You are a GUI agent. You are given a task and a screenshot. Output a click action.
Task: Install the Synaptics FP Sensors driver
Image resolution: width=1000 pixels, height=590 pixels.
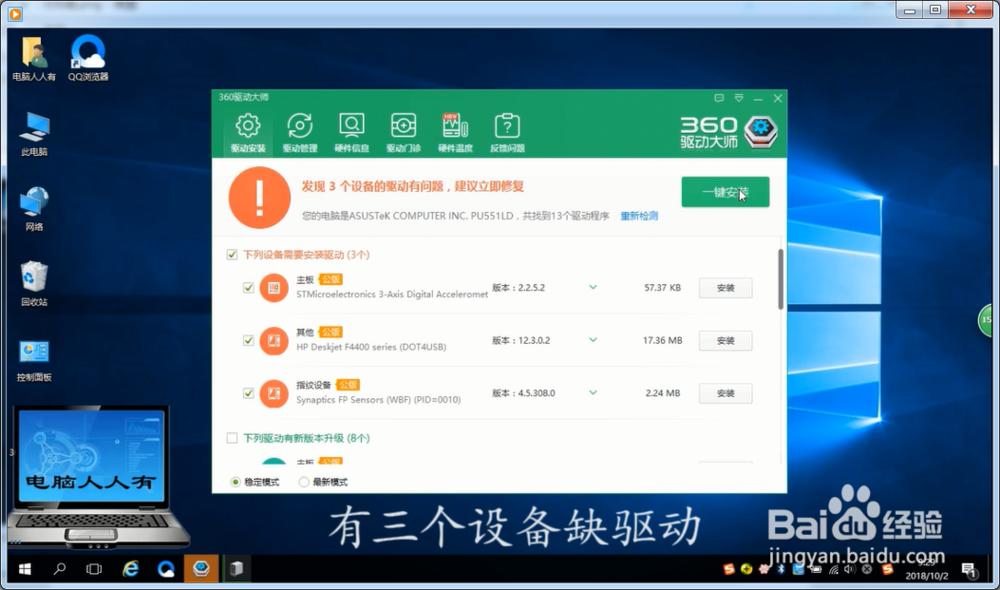[x=725, y=394]
